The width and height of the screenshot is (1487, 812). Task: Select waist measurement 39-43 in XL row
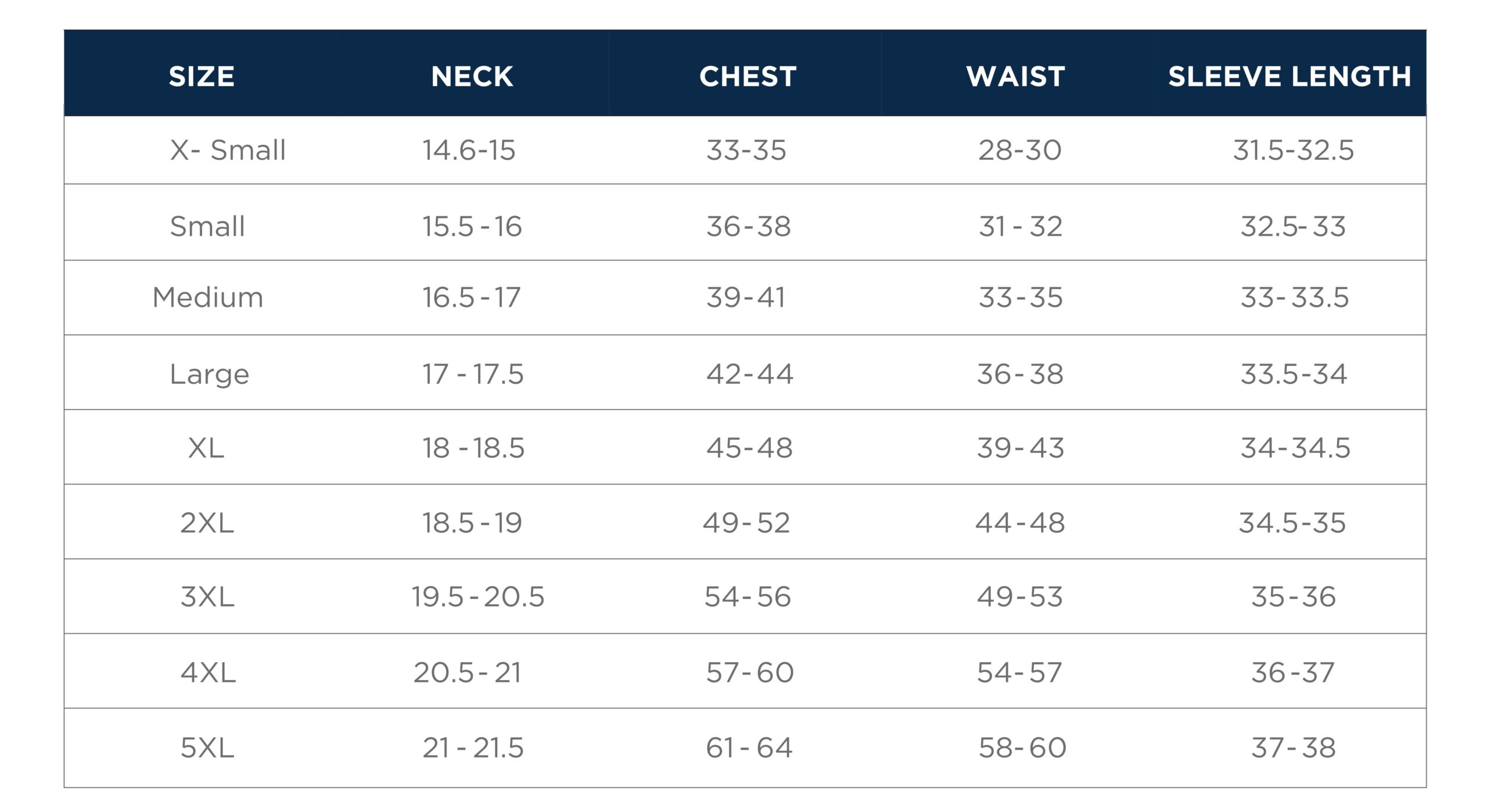[1021, 448]
